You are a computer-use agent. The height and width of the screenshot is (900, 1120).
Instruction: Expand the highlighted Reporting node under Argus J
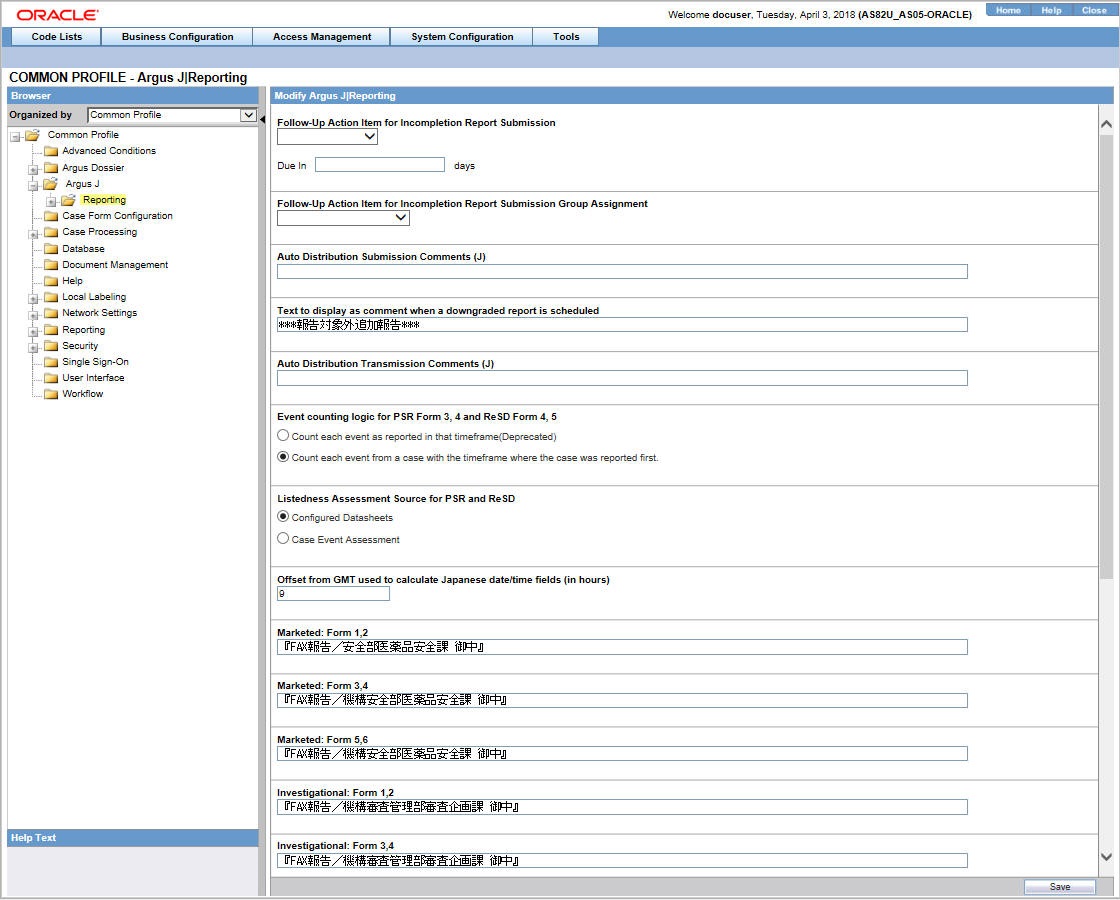tap(51, 201)
